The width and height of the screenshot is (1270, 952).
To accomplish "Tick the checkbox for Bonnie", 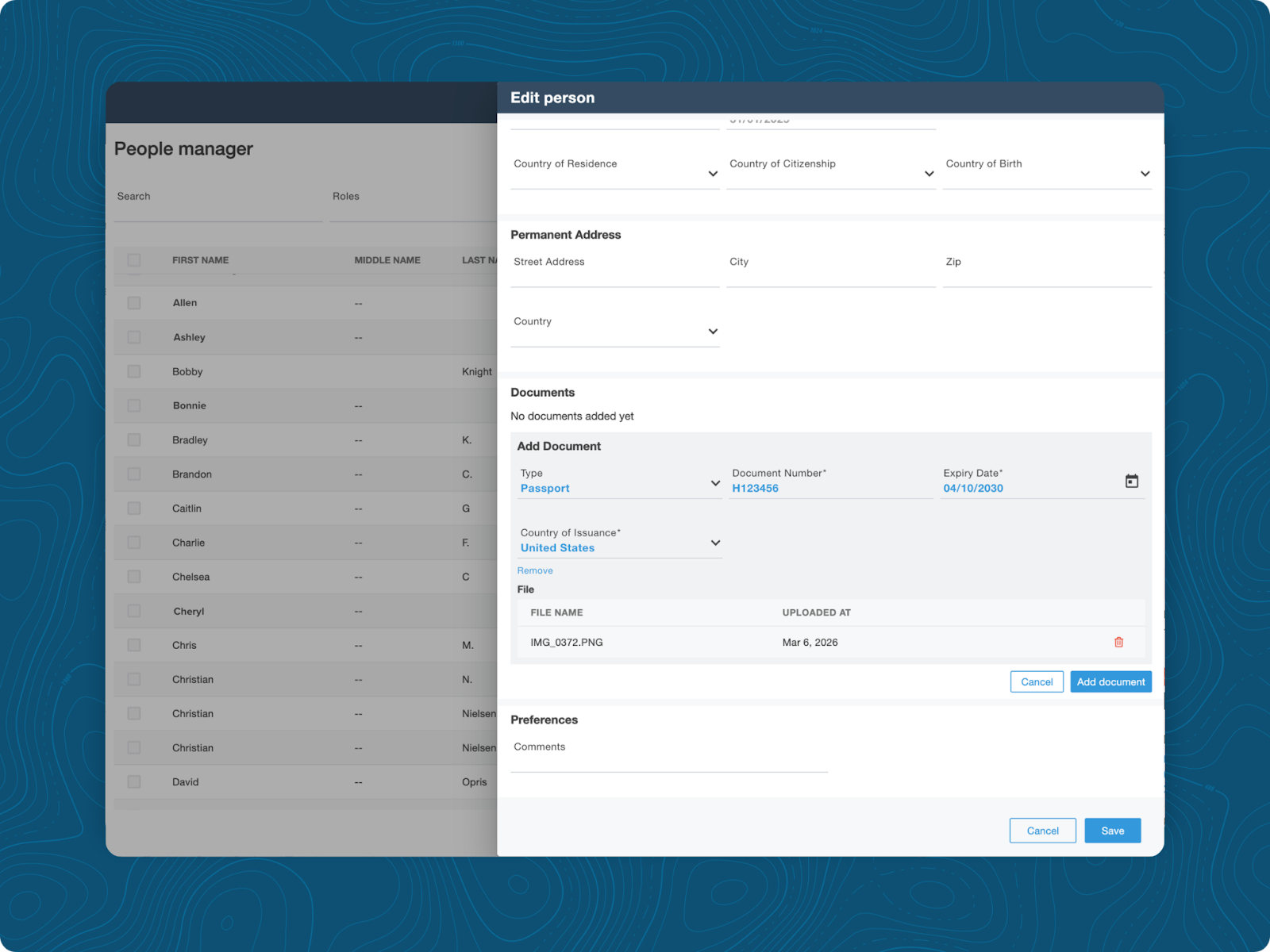I will (x=134, y=405).
